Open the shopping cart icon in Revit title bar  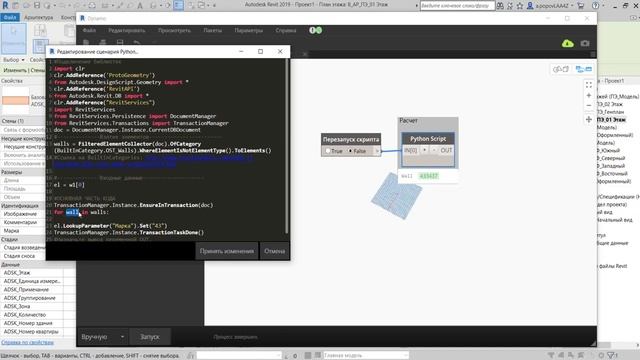click(580, 6)
